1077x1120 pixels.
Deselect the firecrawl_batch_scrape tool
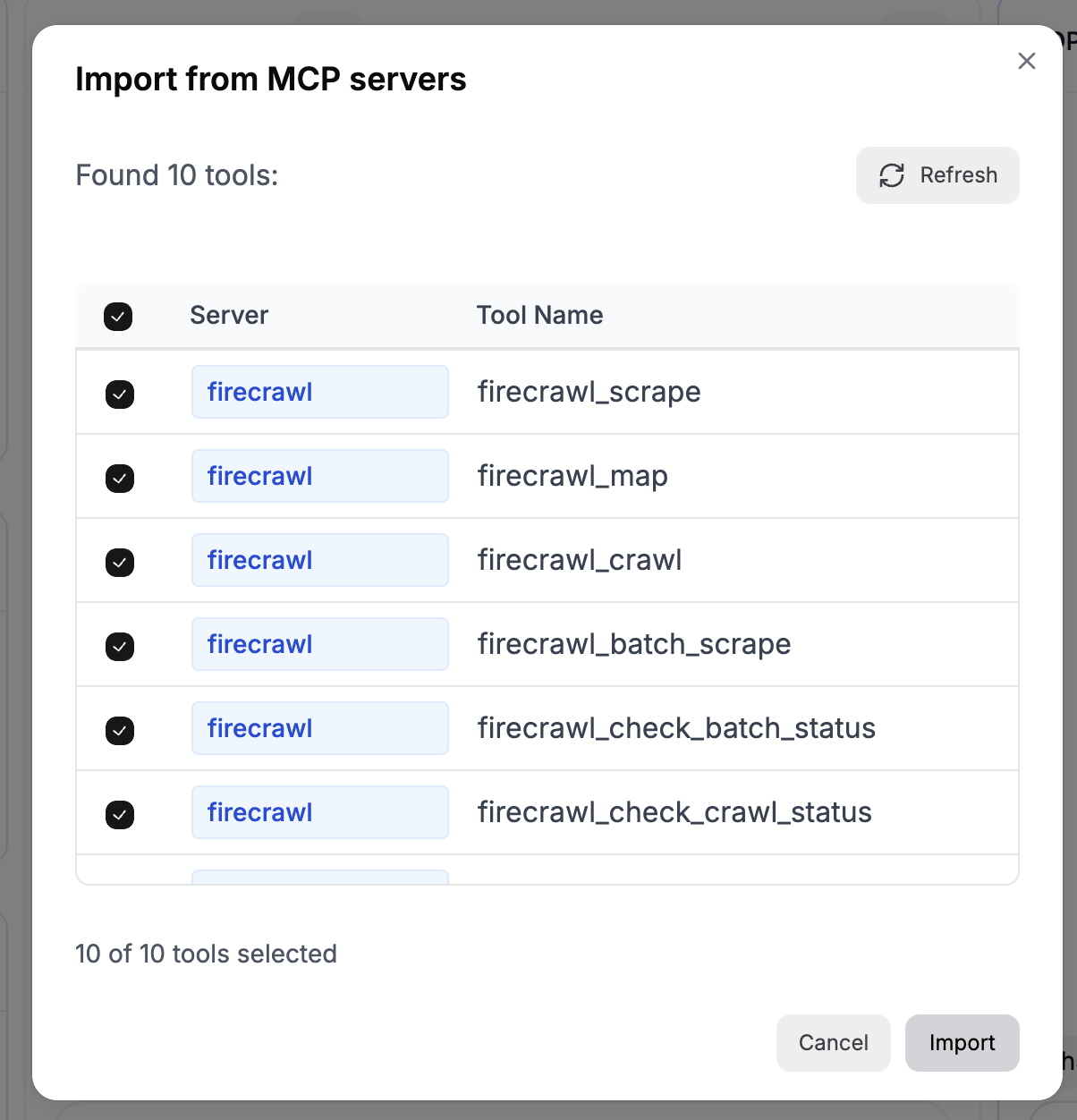coord(120,646)
